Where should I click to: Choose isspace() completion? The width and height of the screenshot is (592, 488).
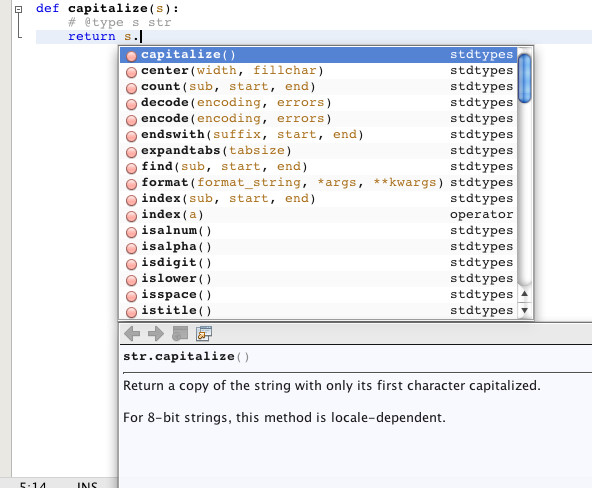pyautogui.click(x=318, y=295)
